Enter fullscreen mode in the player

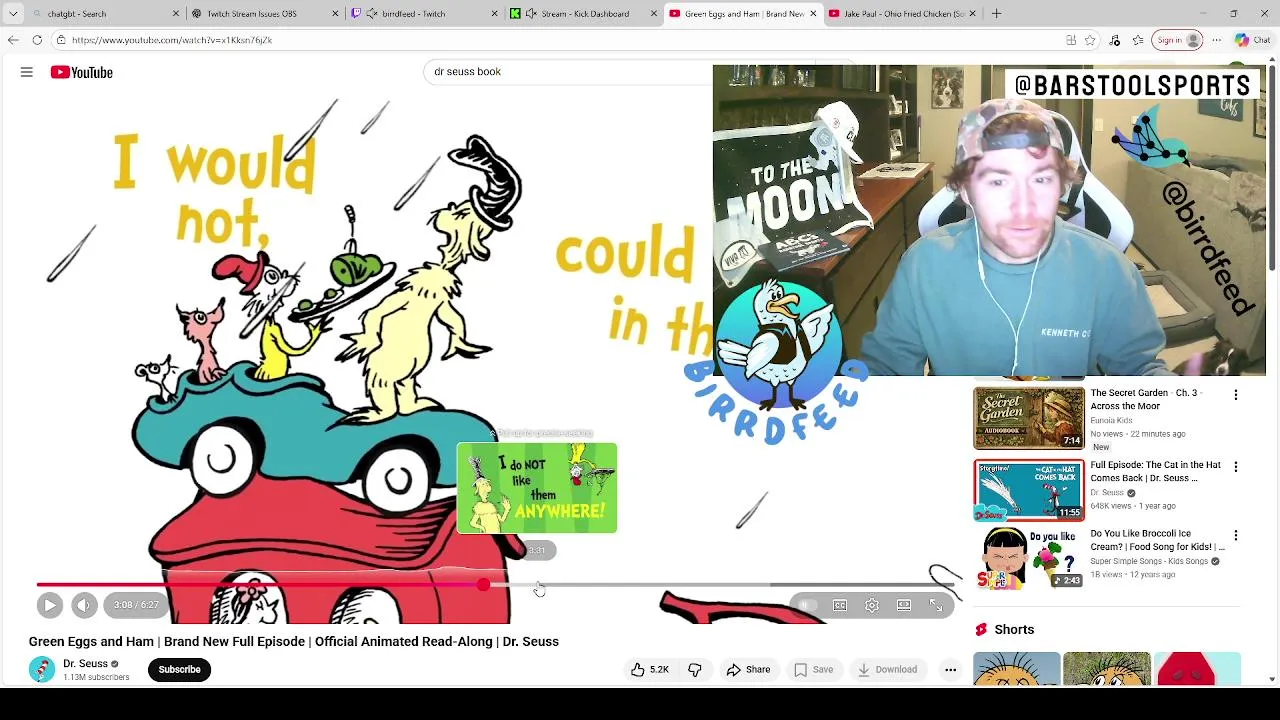click(x=936, y=605)
